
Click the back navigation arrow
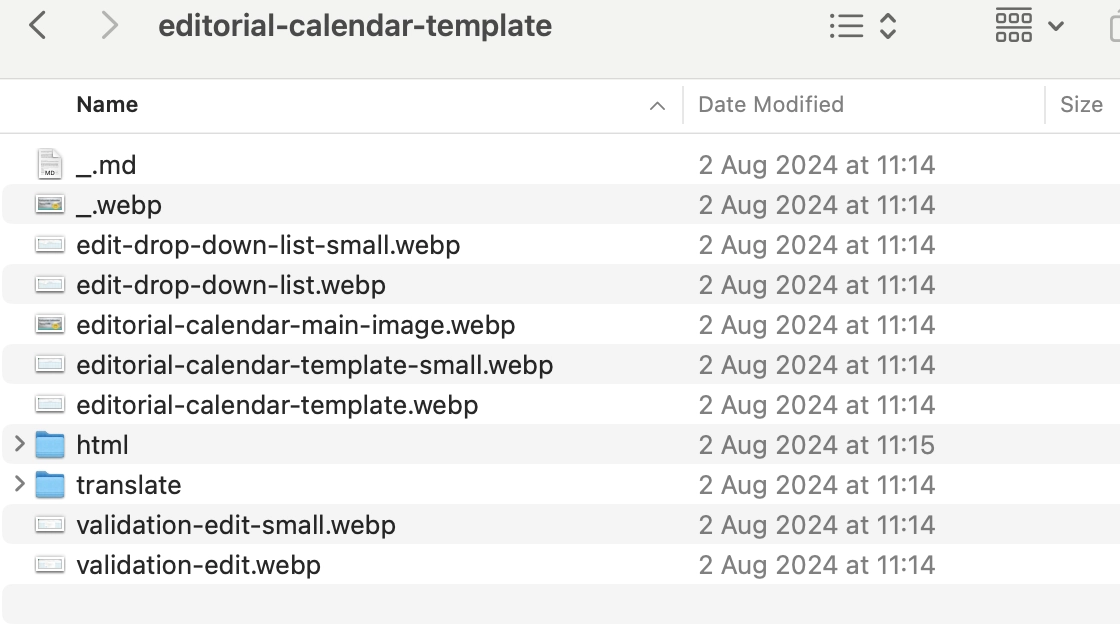38,26
